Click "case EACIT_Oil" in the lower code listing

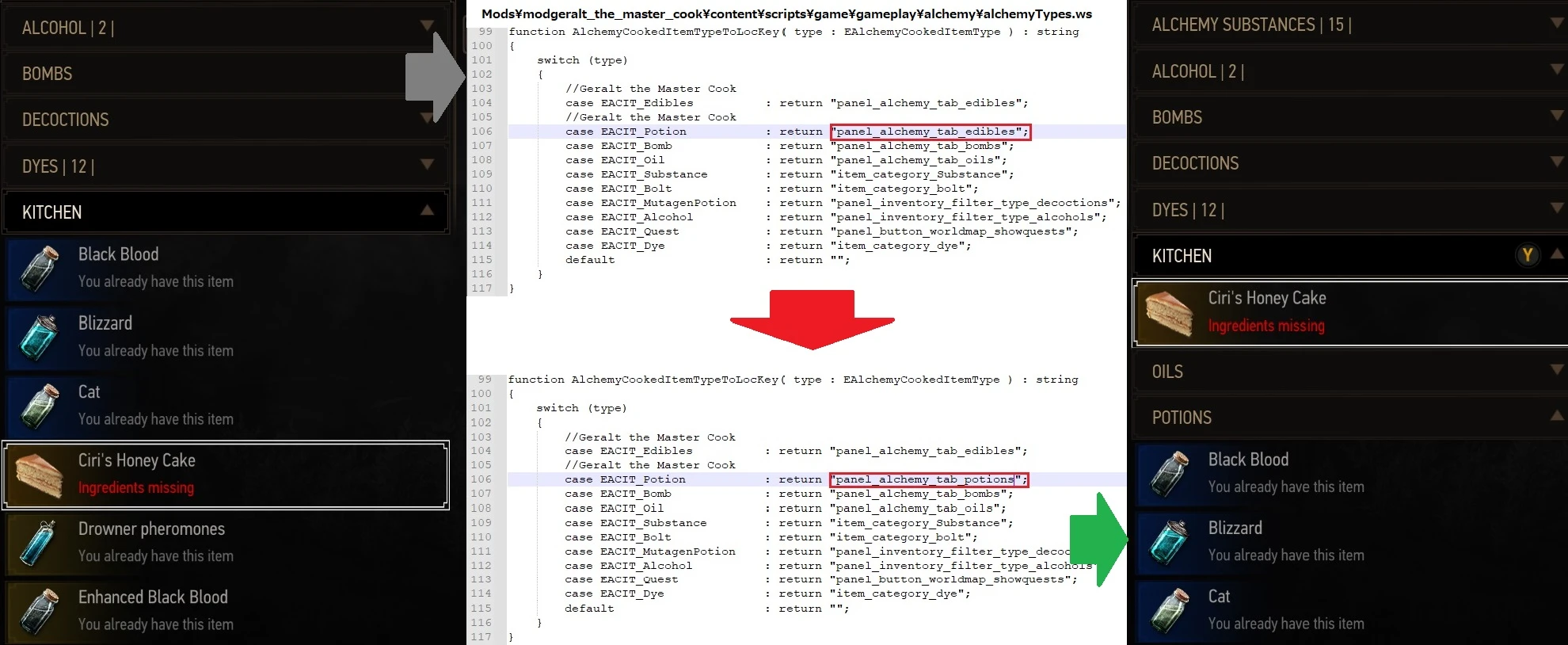[x=614, y=508]
